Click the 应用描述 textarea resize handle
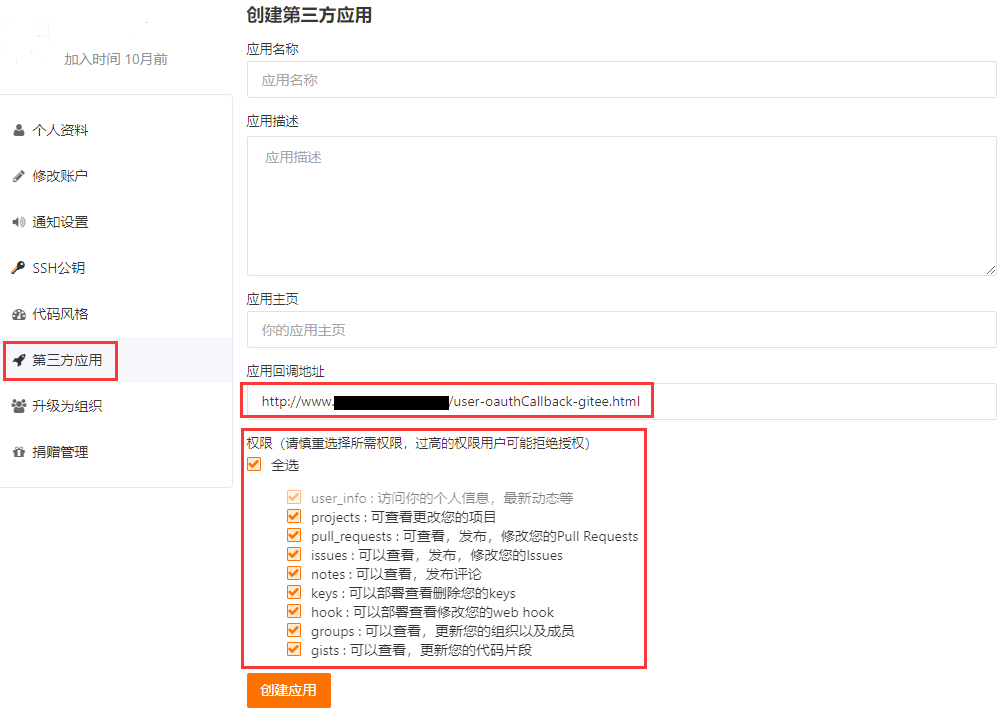The width and height of the screenshot is (999, 714). pos(991,270)
